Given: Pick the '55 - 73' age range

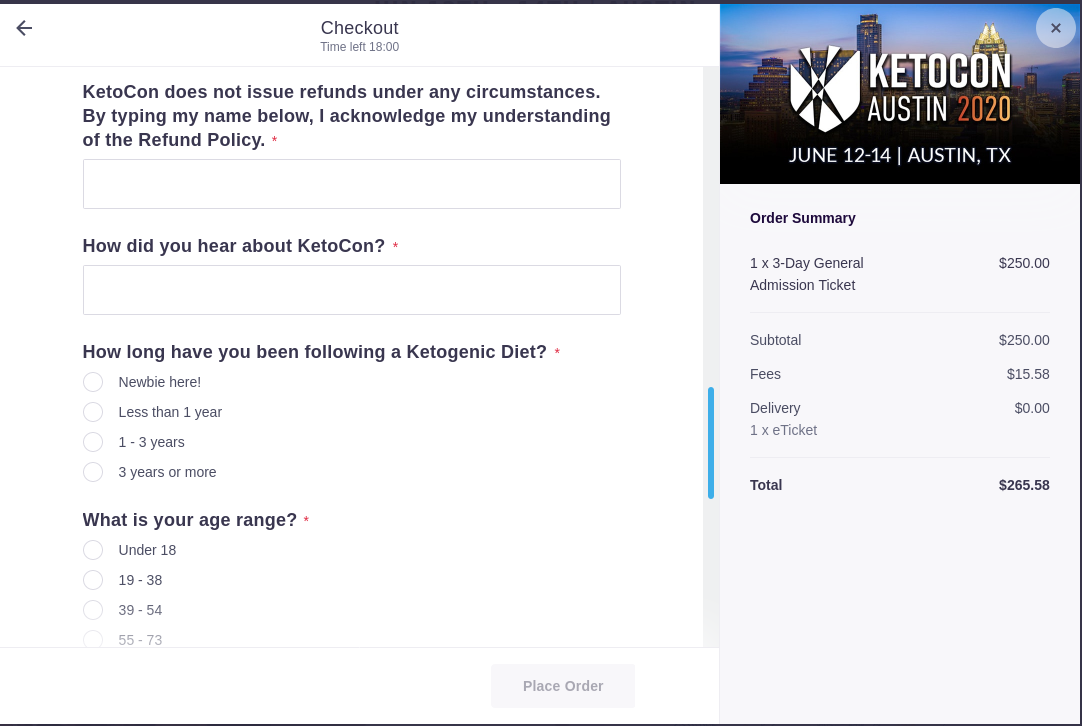Looking at the screenshot, I should [x=92, y=639].
